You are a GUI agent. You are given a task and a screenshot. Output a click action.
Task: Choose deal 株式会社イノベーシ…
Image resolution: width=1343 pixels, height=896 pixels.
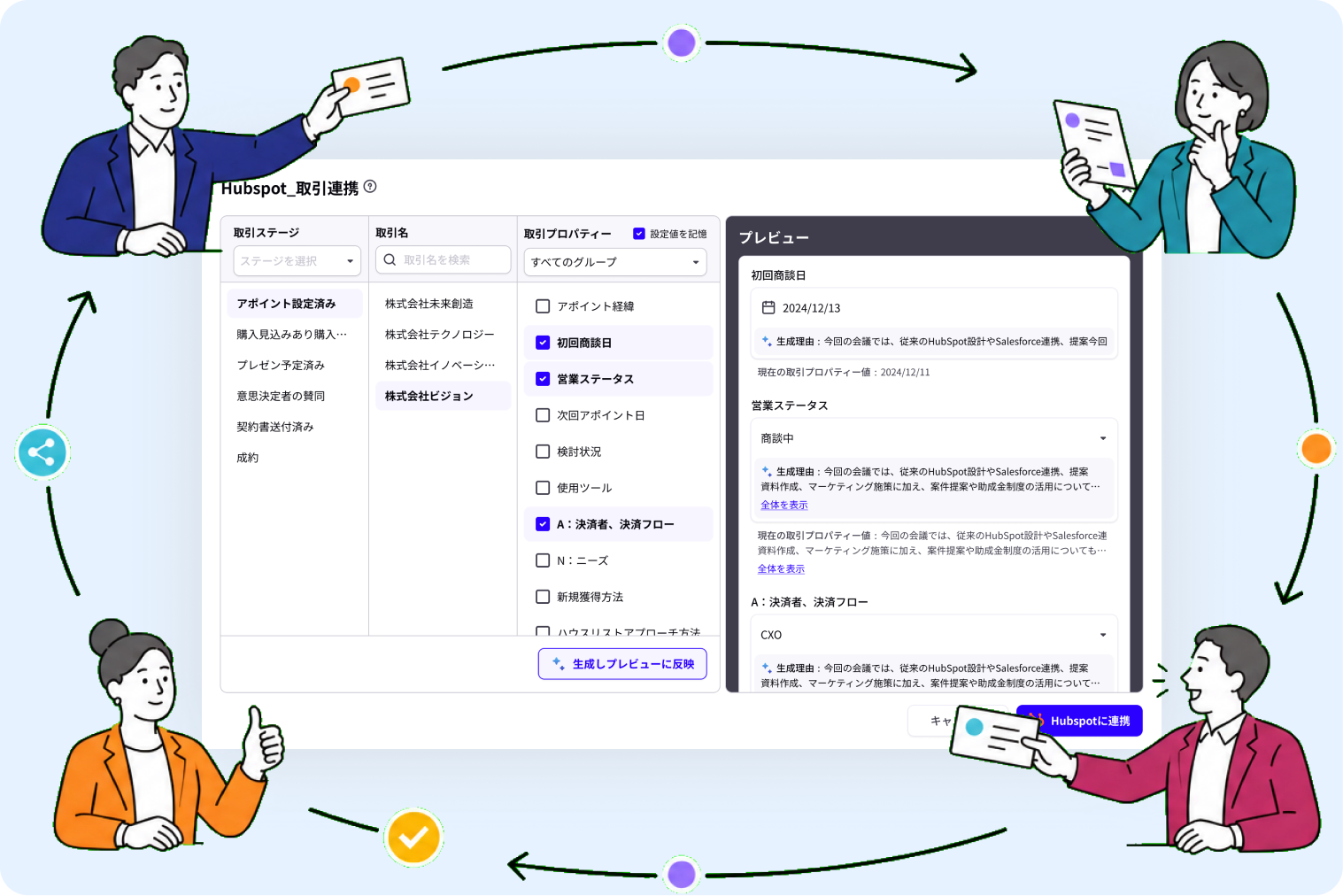(443, 365)
